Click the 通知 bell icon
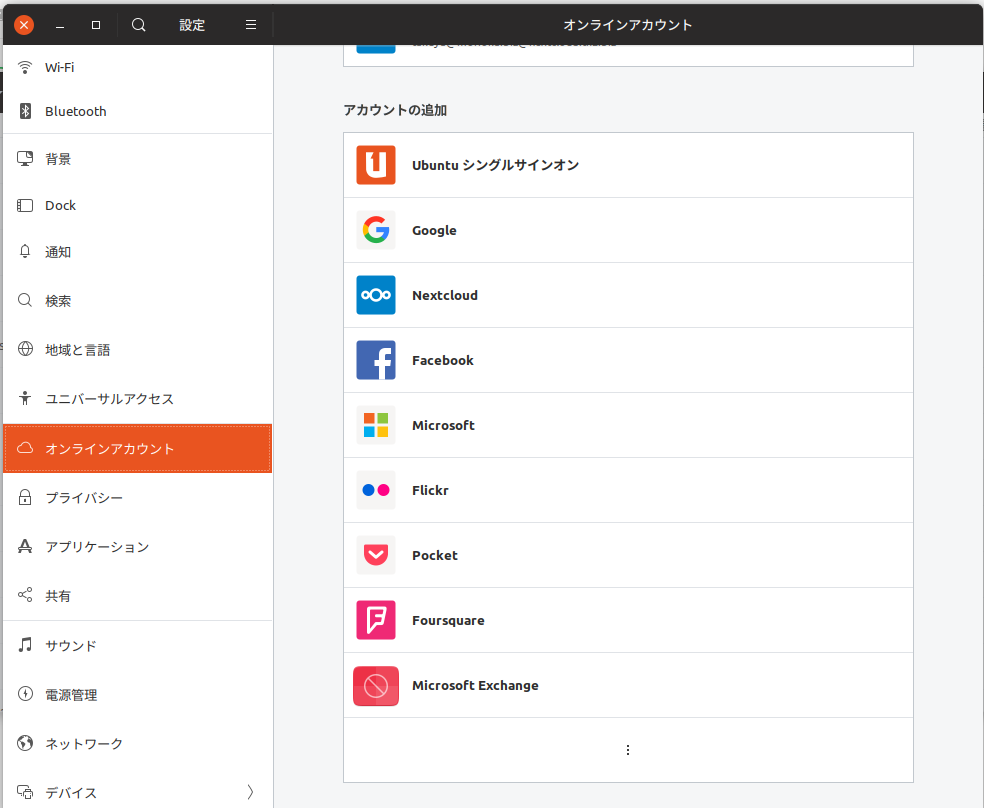The height and width of the screenshot is (808, 984). pyautogui.click(x=25, y=252)
